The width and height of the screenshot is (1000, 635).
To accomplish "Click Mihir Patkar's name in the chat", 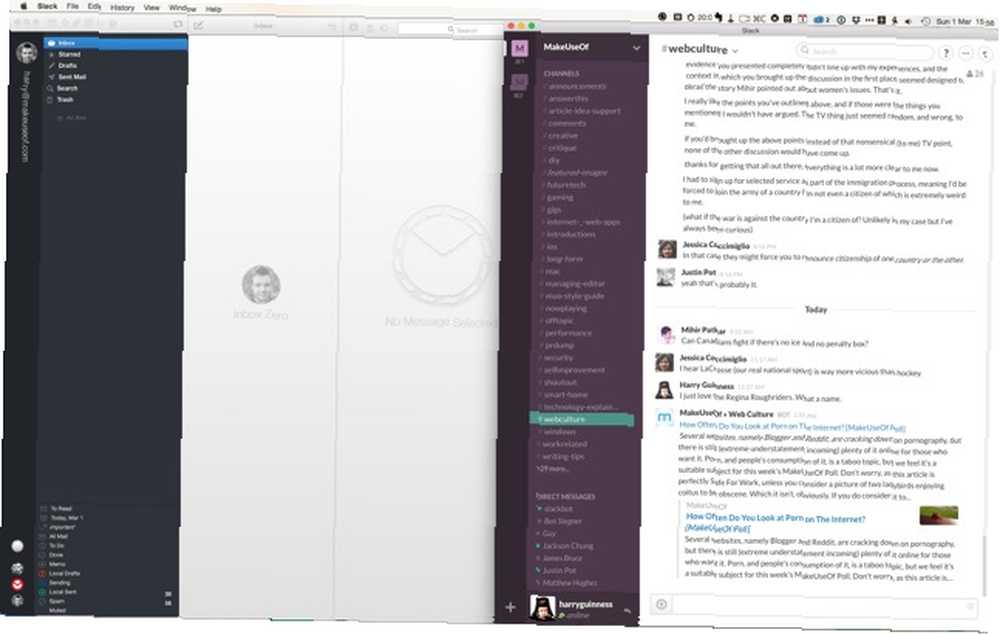I will pyautogui.click(x=703, y=330).
